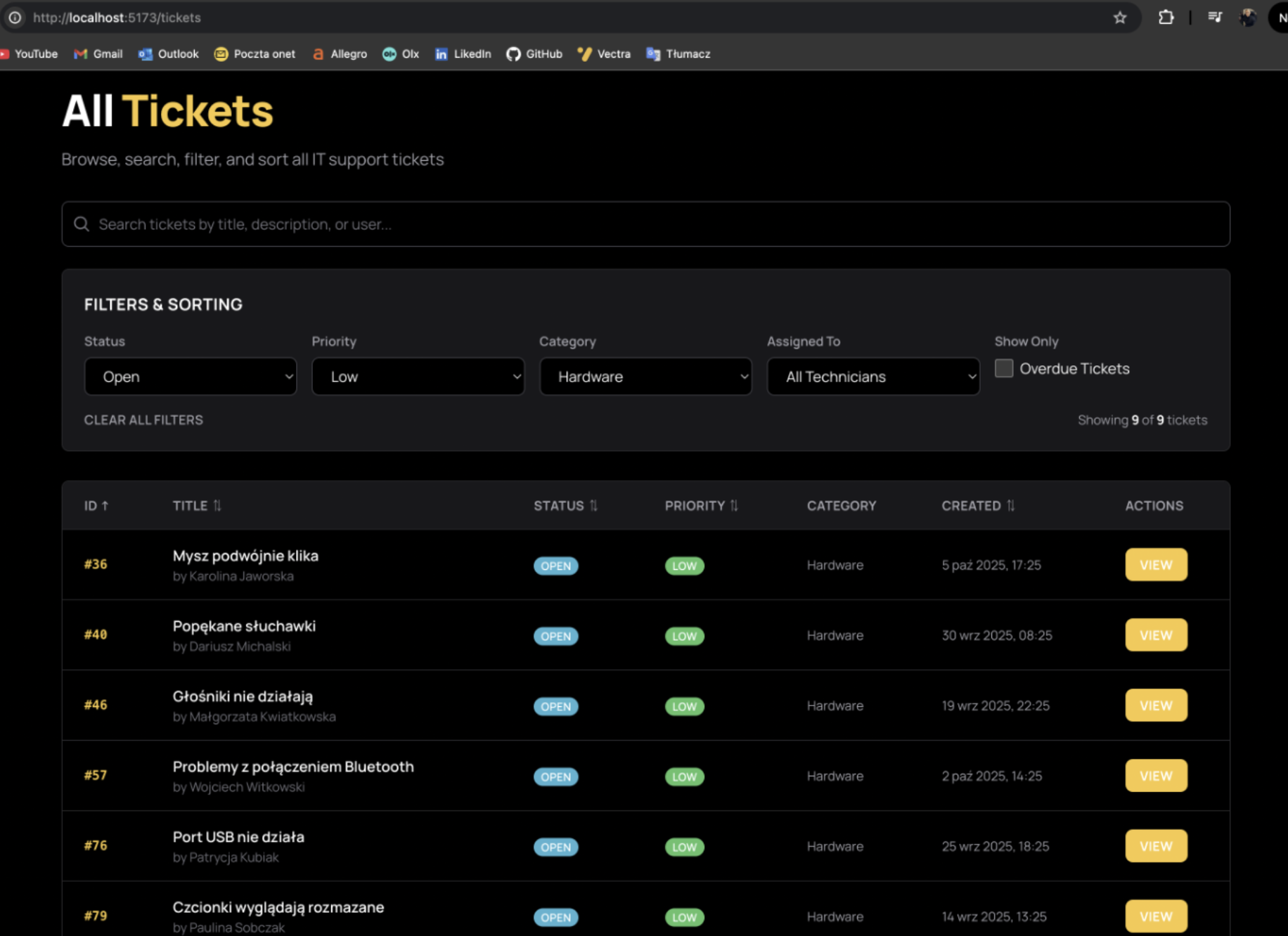Viewport: 1288px width, 936px height.
Task: Click LOW priority badge of ticket #46
Action: point(684,706)
